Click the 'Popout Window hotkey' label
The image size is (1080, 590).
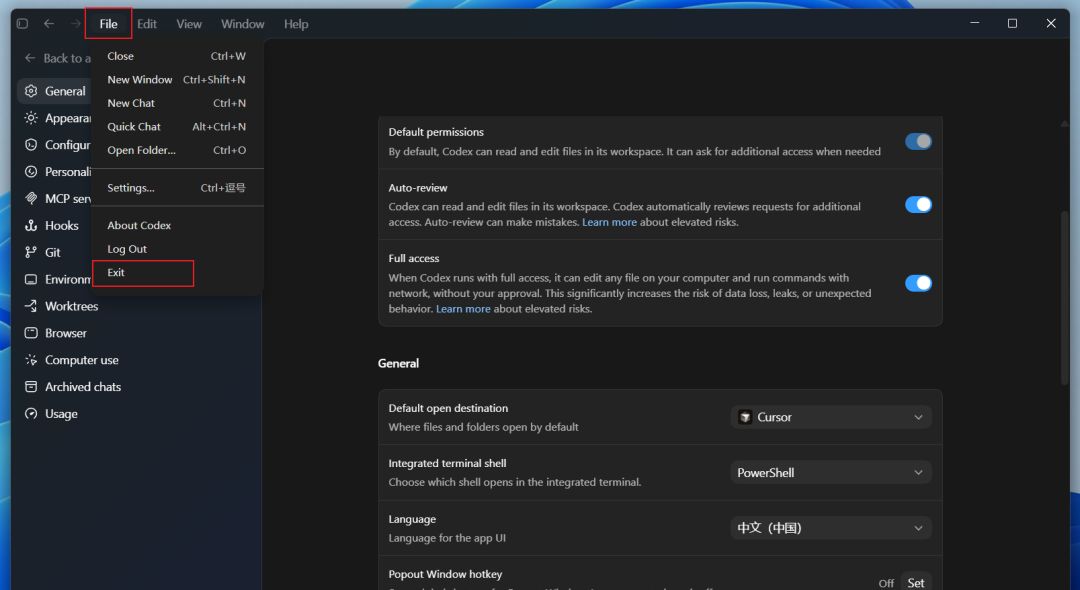pos(445,574)
